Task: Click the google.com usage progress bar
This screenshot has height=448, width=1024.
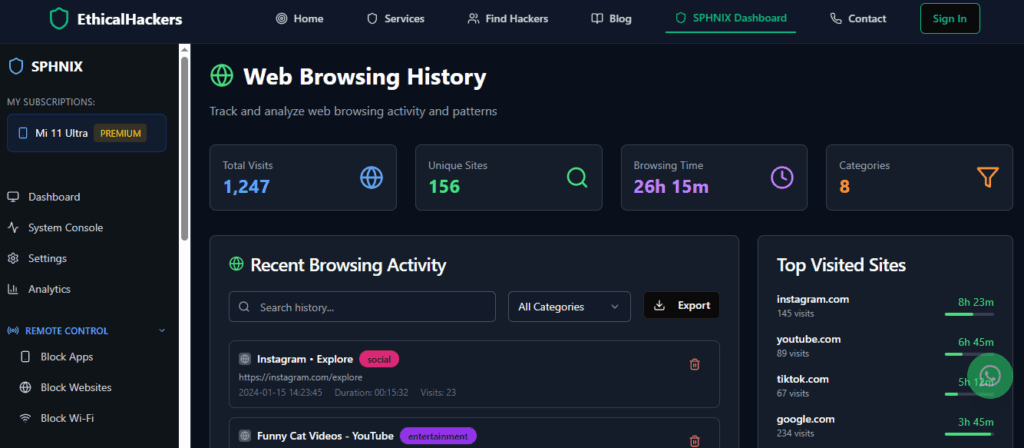Action: (969, 434)
